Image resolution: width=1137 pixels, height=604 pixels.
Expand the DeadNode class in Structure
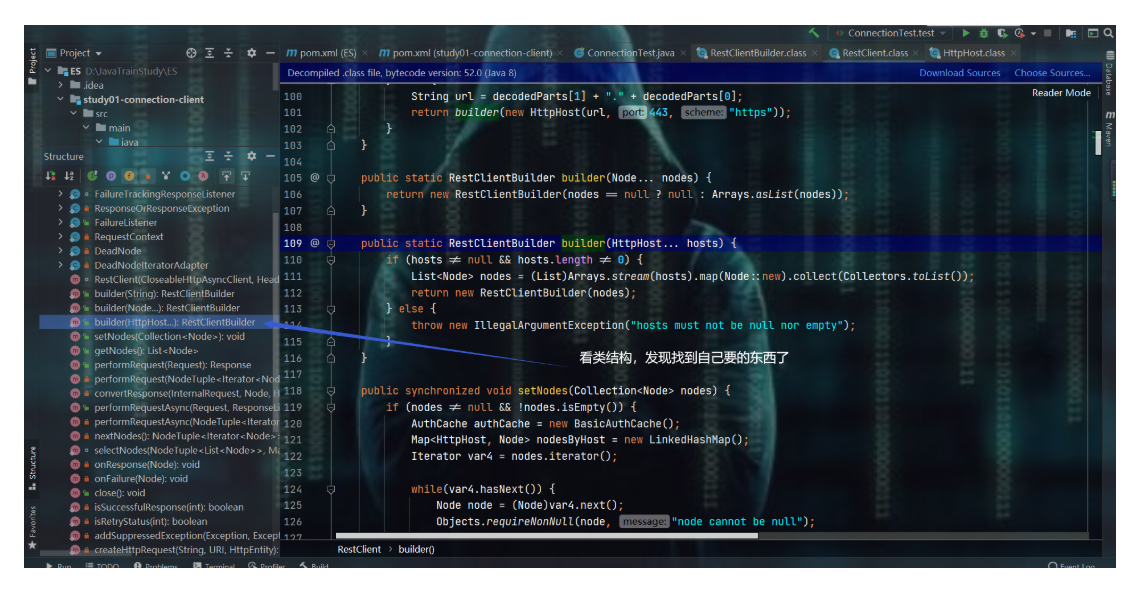61,251
